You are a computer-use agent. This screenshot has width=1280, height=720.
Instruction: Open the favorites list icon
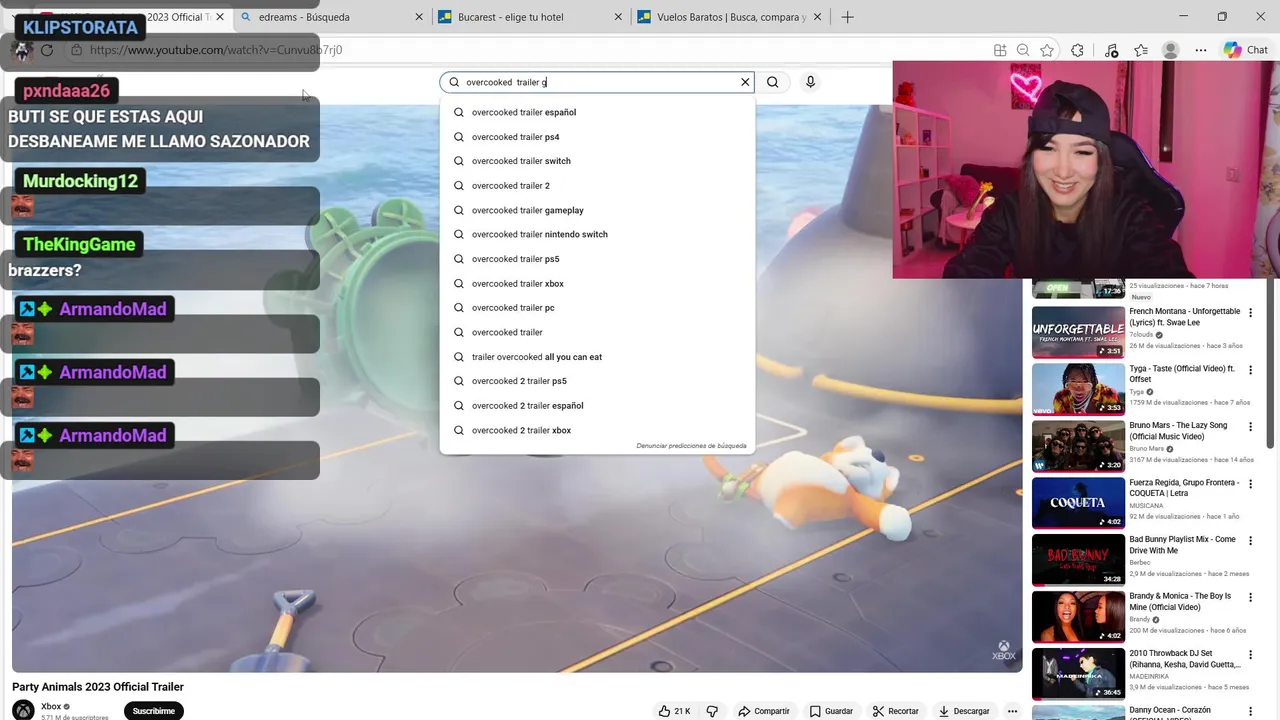coord(1141,50)
